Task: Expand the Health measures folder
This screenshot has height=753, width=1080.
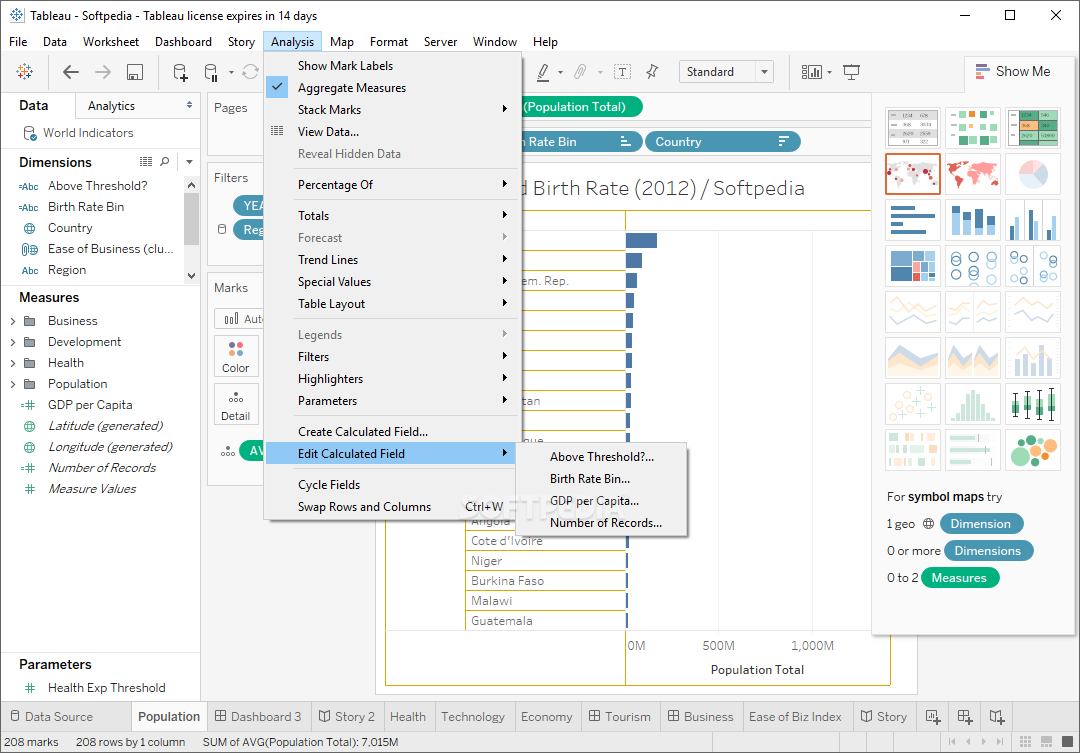Action: pos(13,363)
